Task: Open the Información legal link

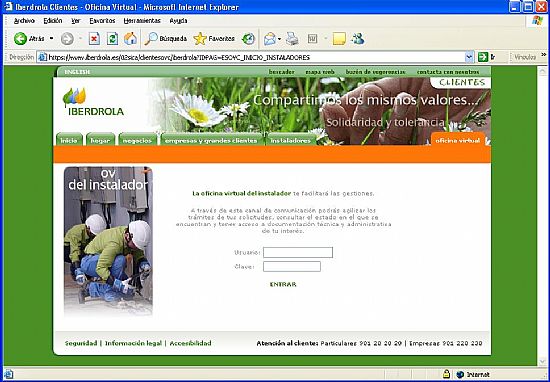Action: tap(133, 343)
